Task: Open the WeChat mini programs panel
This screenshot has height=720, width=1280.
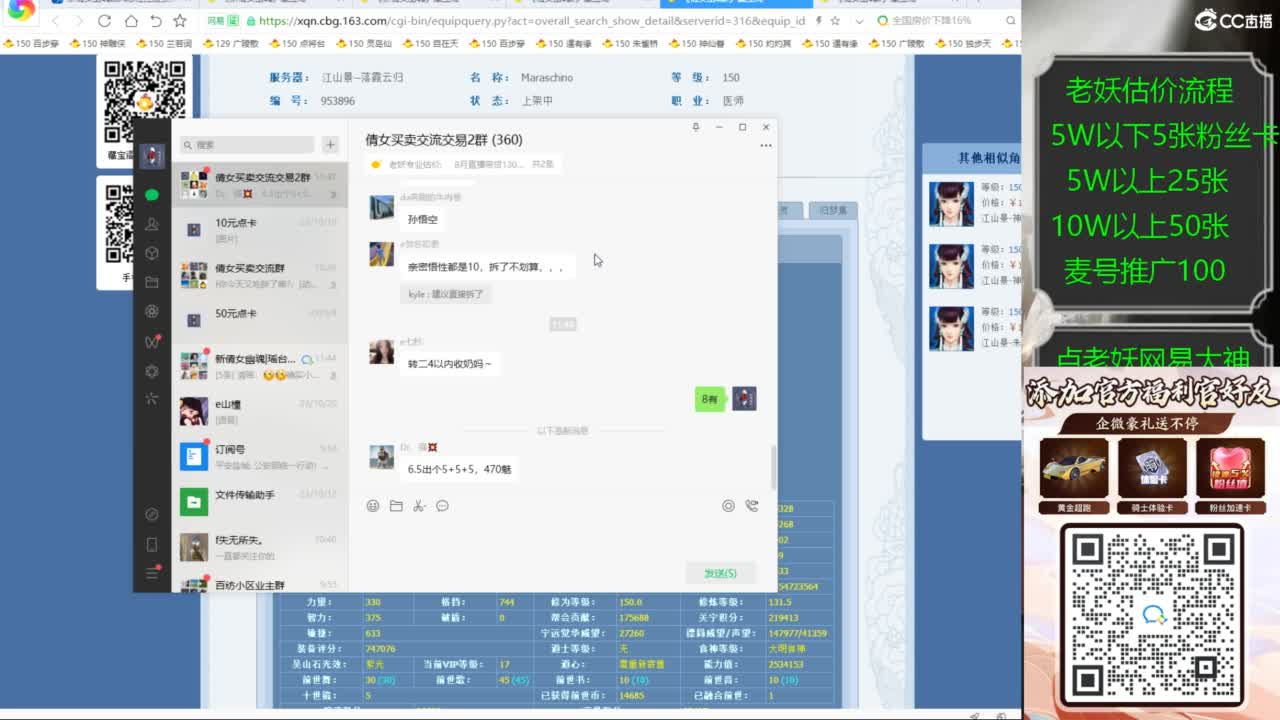Action: click(x=152, y=515)
